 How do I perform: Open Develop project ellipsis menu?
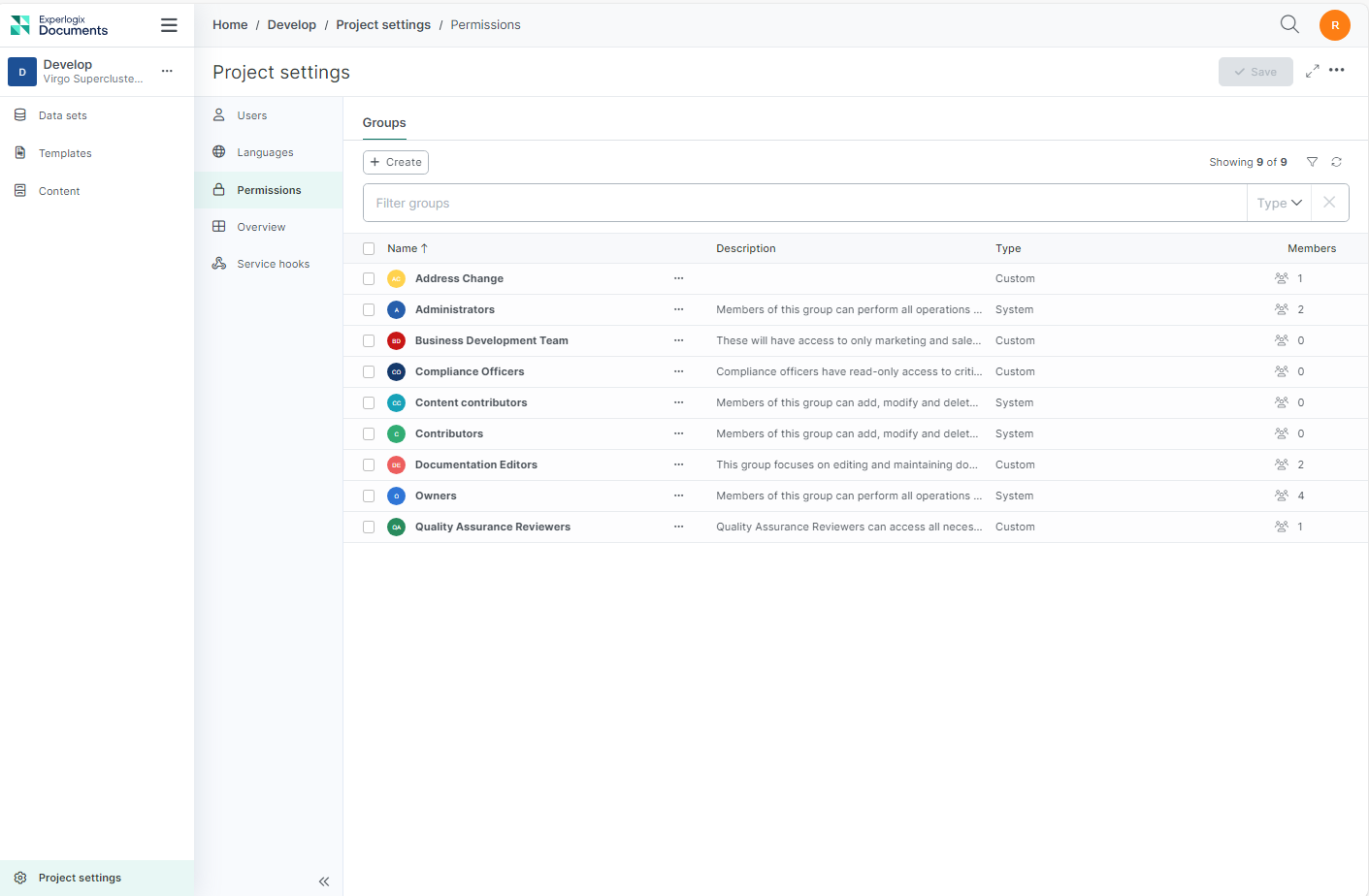click(167, 71)
